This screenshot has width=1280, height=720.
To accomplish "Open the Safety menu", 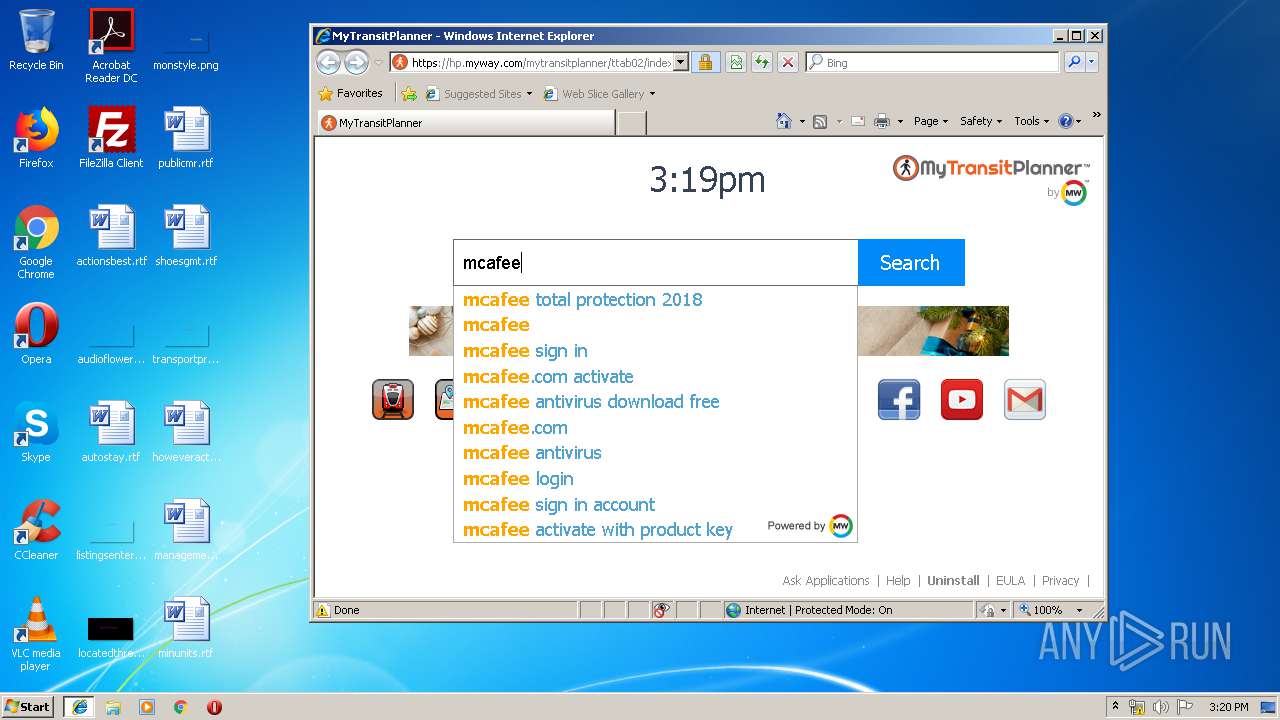I will [x=981, y=121].
